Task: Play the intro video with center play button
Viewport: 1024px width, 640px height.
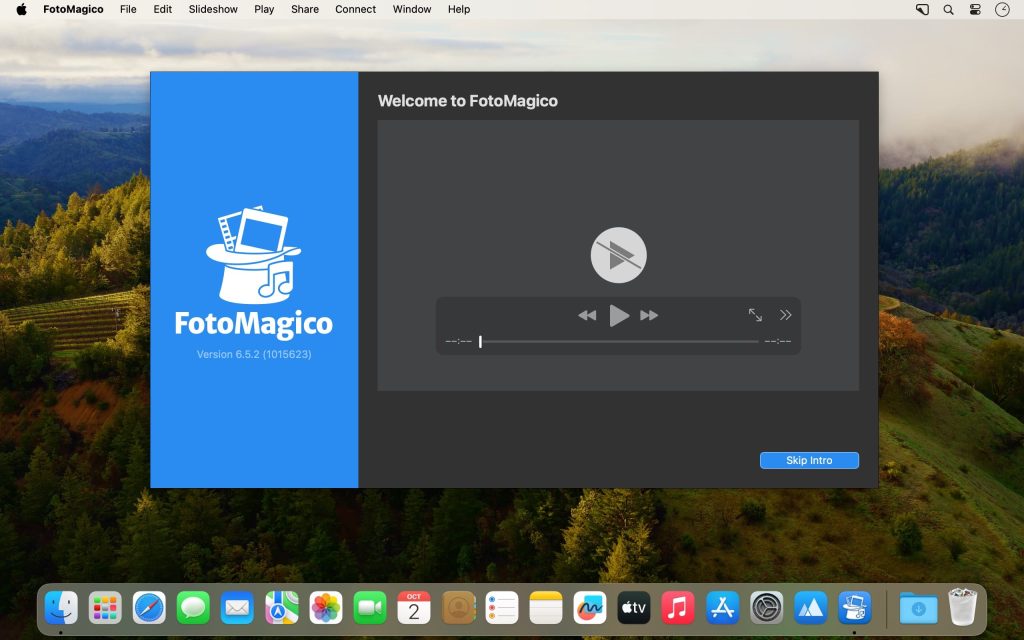Action: (618, 255)
